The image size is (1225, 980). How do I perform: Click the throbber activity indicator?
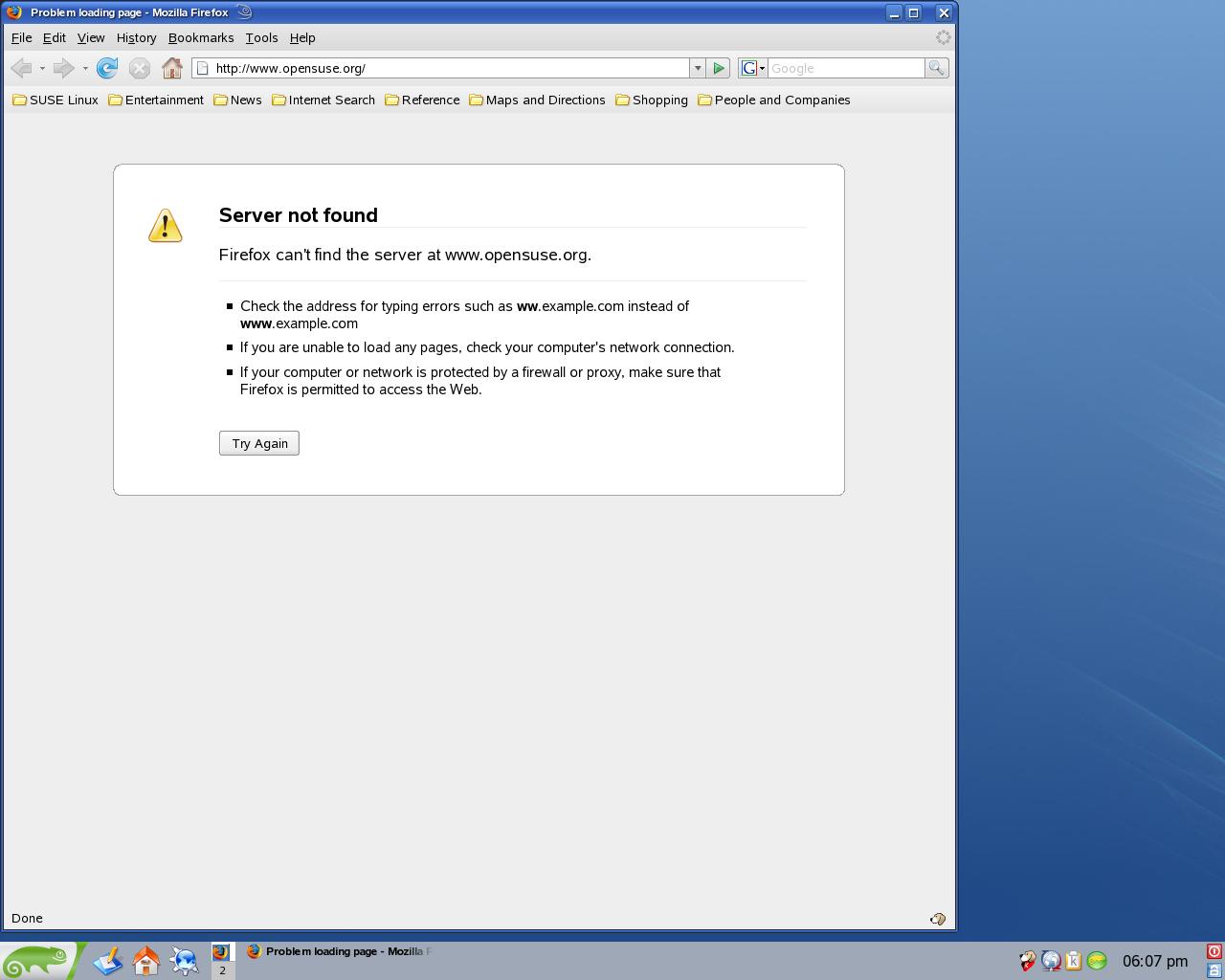tap(943, 37)
